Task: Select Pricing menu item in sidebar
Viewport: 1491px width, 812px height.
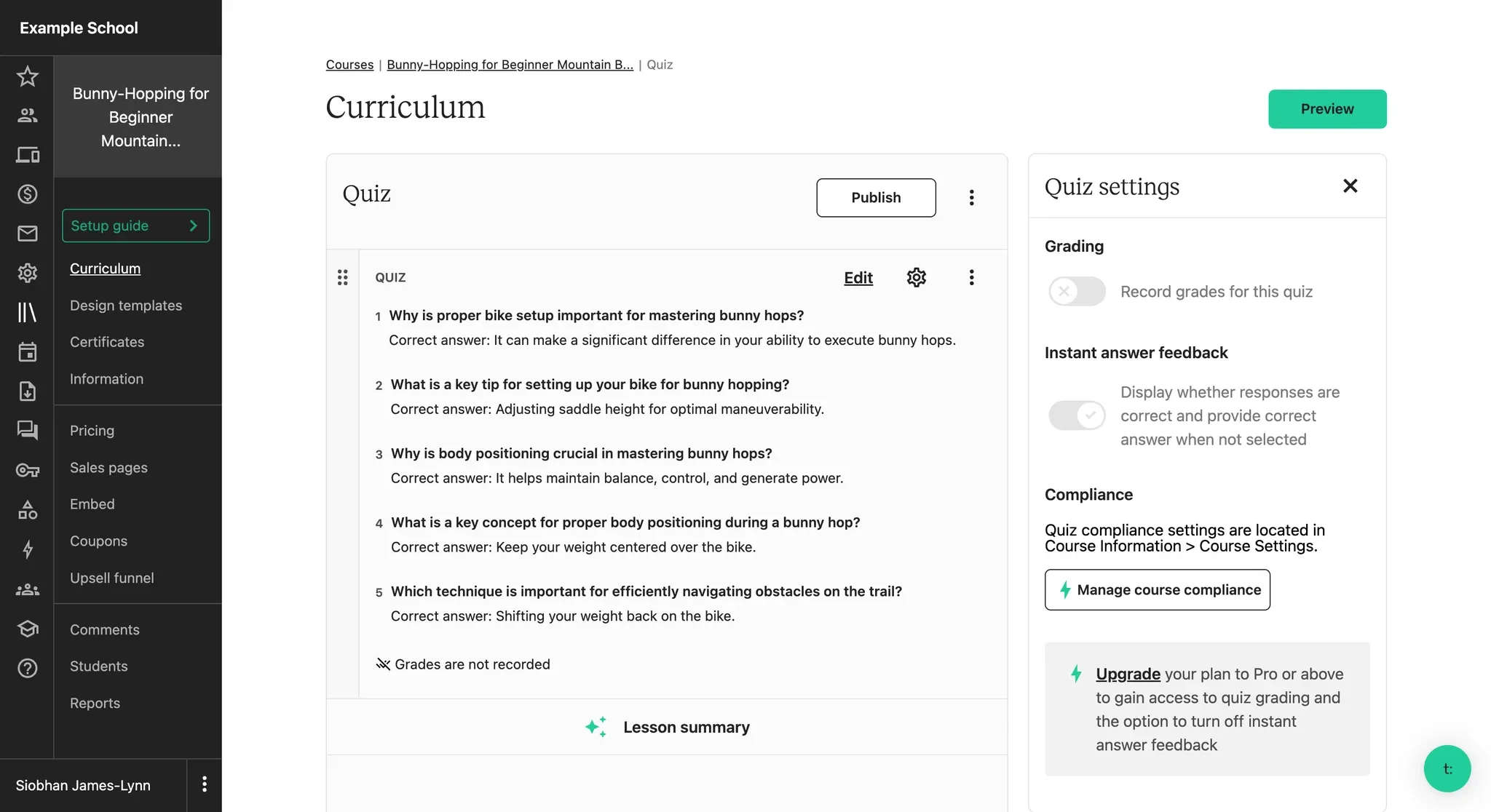Action: (x=91, y=431)
